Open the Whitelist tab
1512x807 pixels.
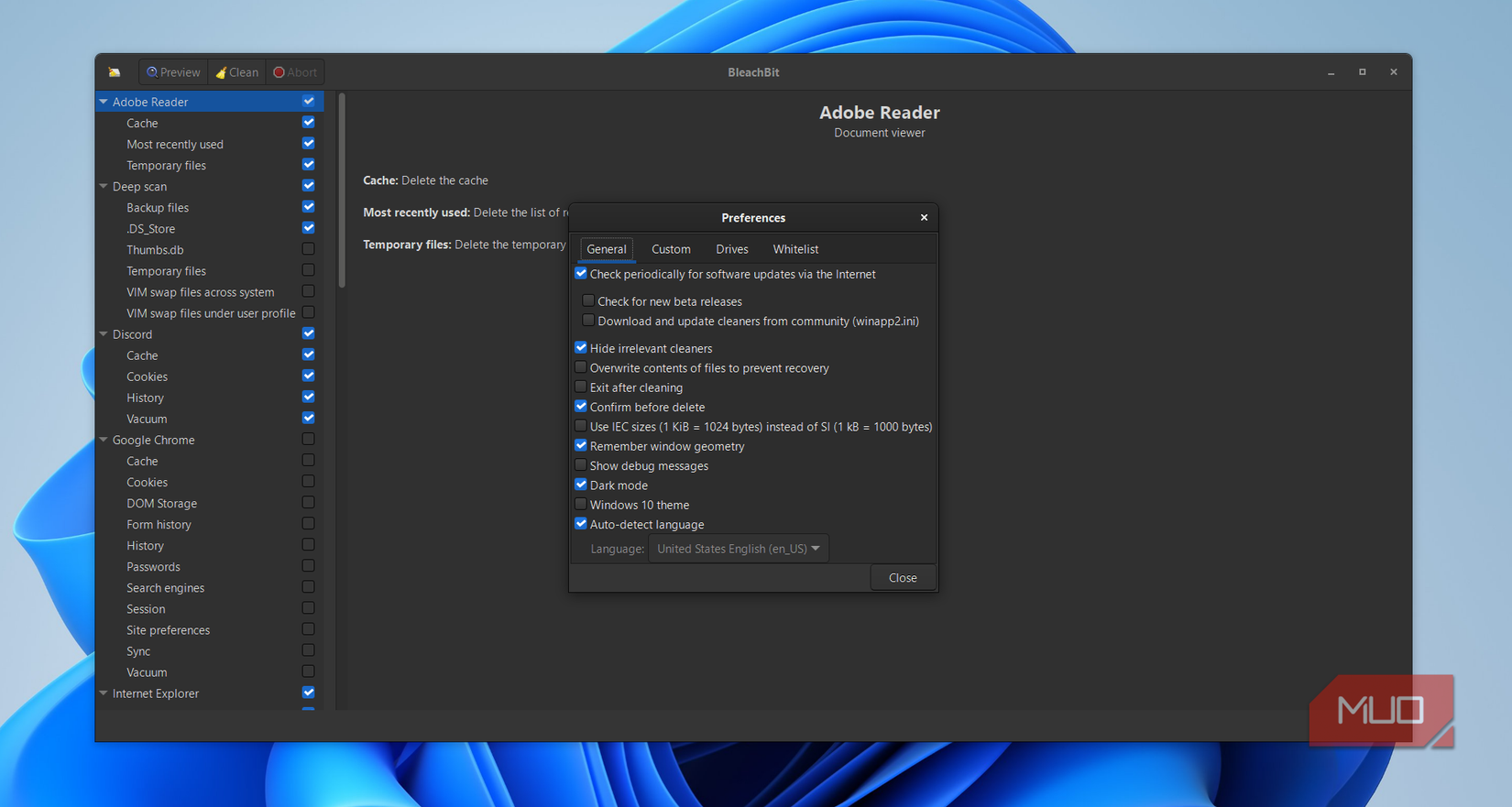tap(795, 249)
